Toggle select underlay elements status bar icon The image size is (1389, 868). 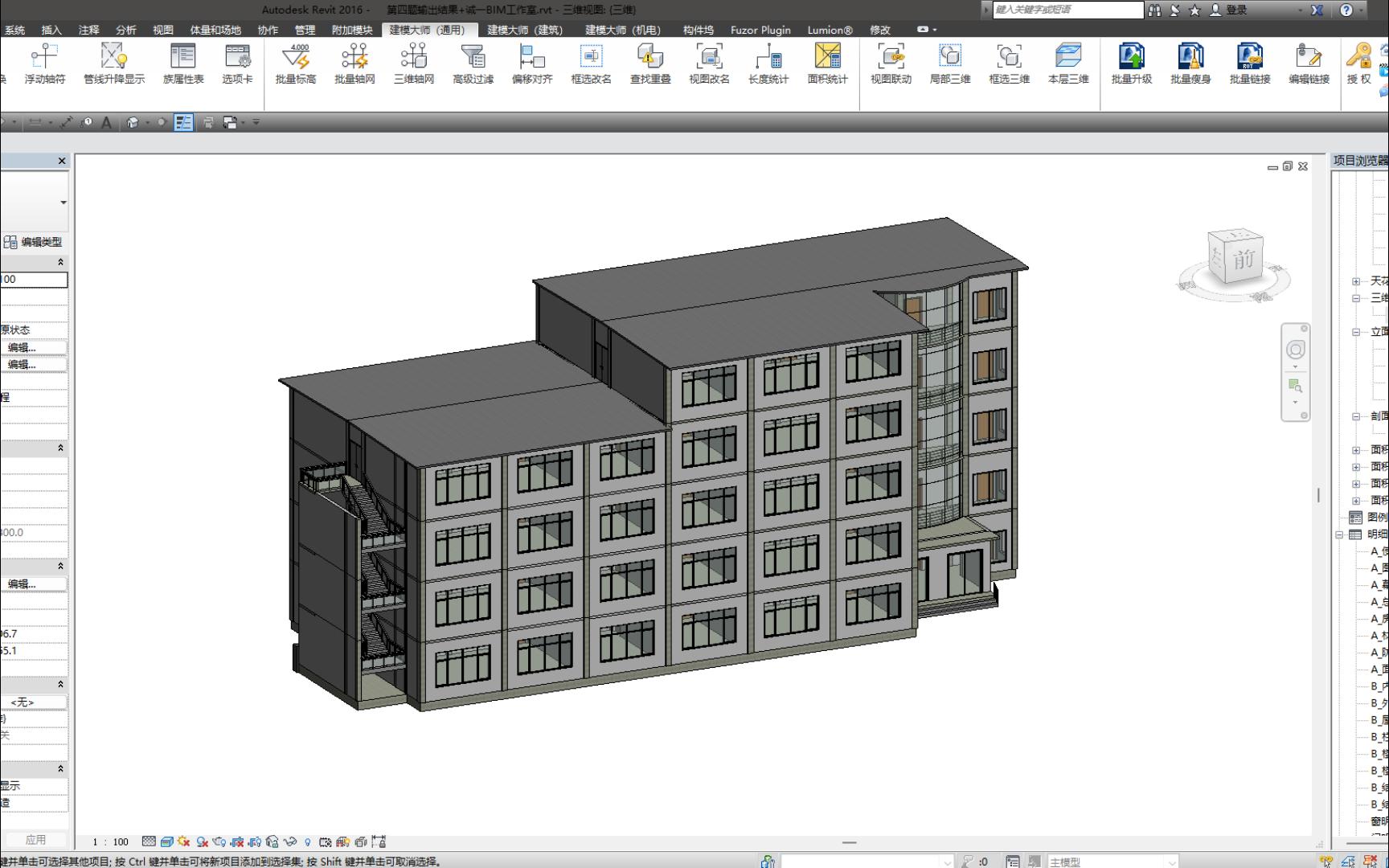point(1348,862)
